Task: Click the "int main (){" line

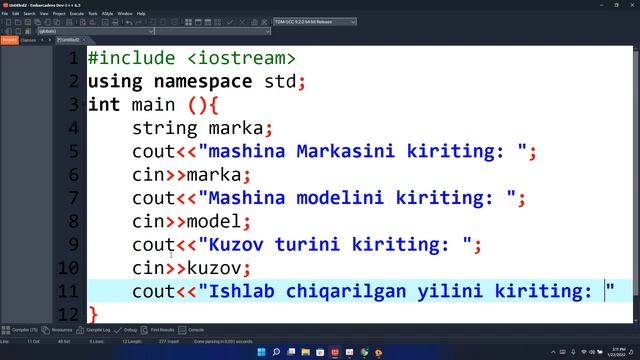Action: (x=153, y=105)
